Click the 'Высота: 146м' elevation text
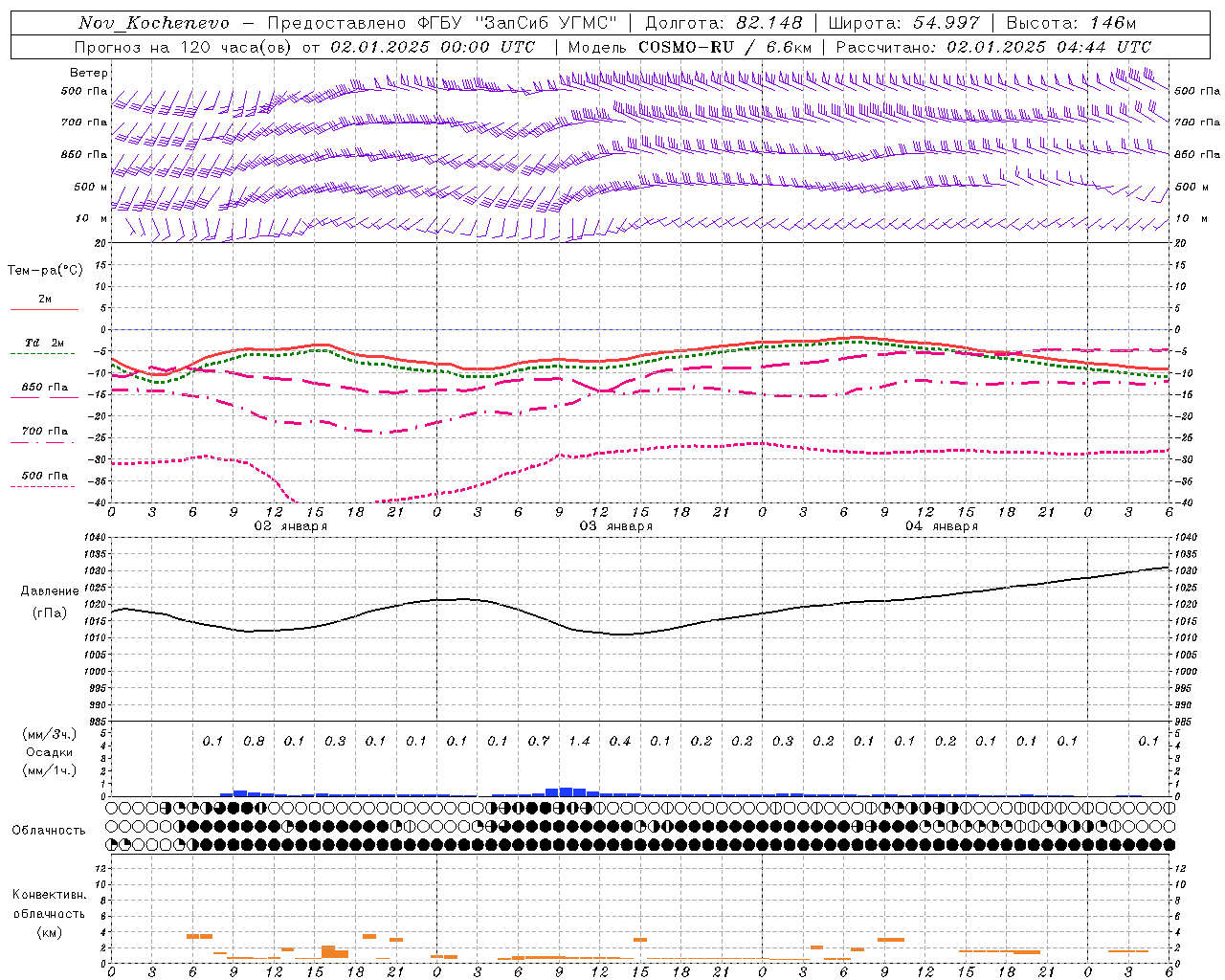 coord(1072,23)
